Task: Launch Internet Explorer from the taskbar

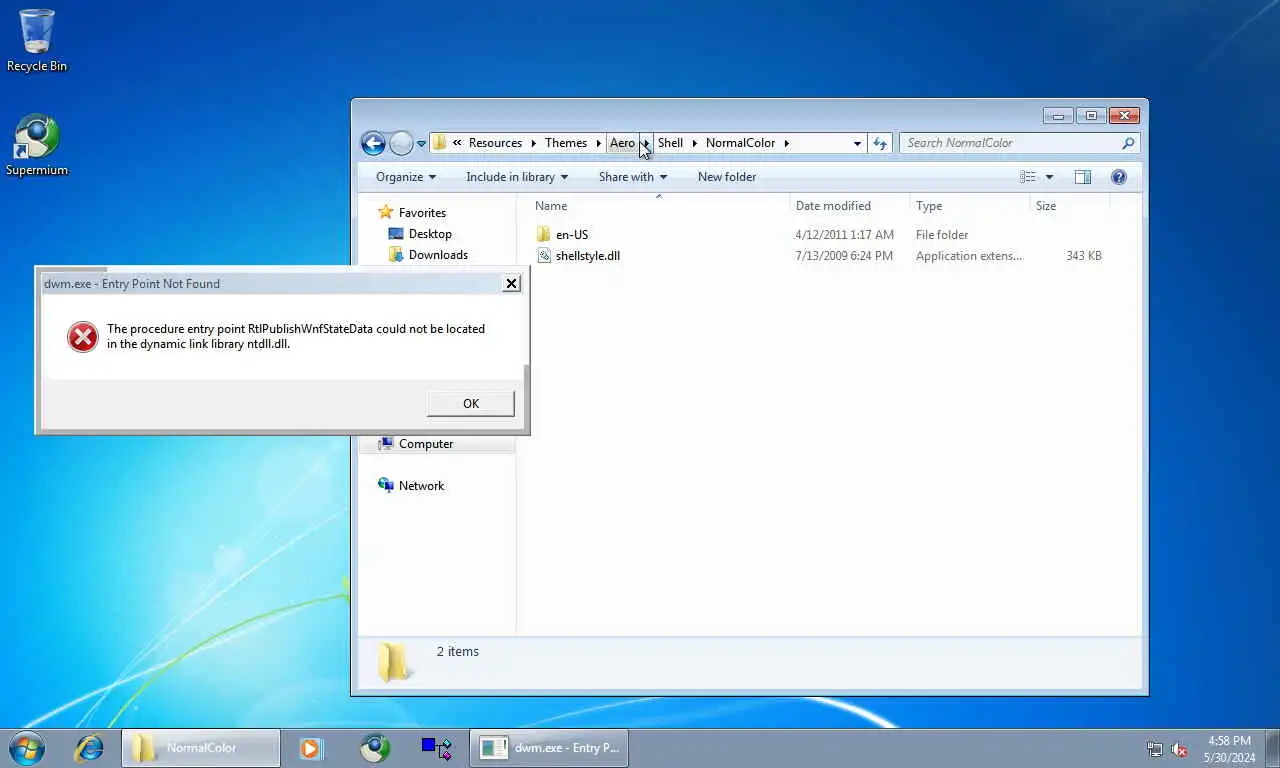Action: point(89,748)
